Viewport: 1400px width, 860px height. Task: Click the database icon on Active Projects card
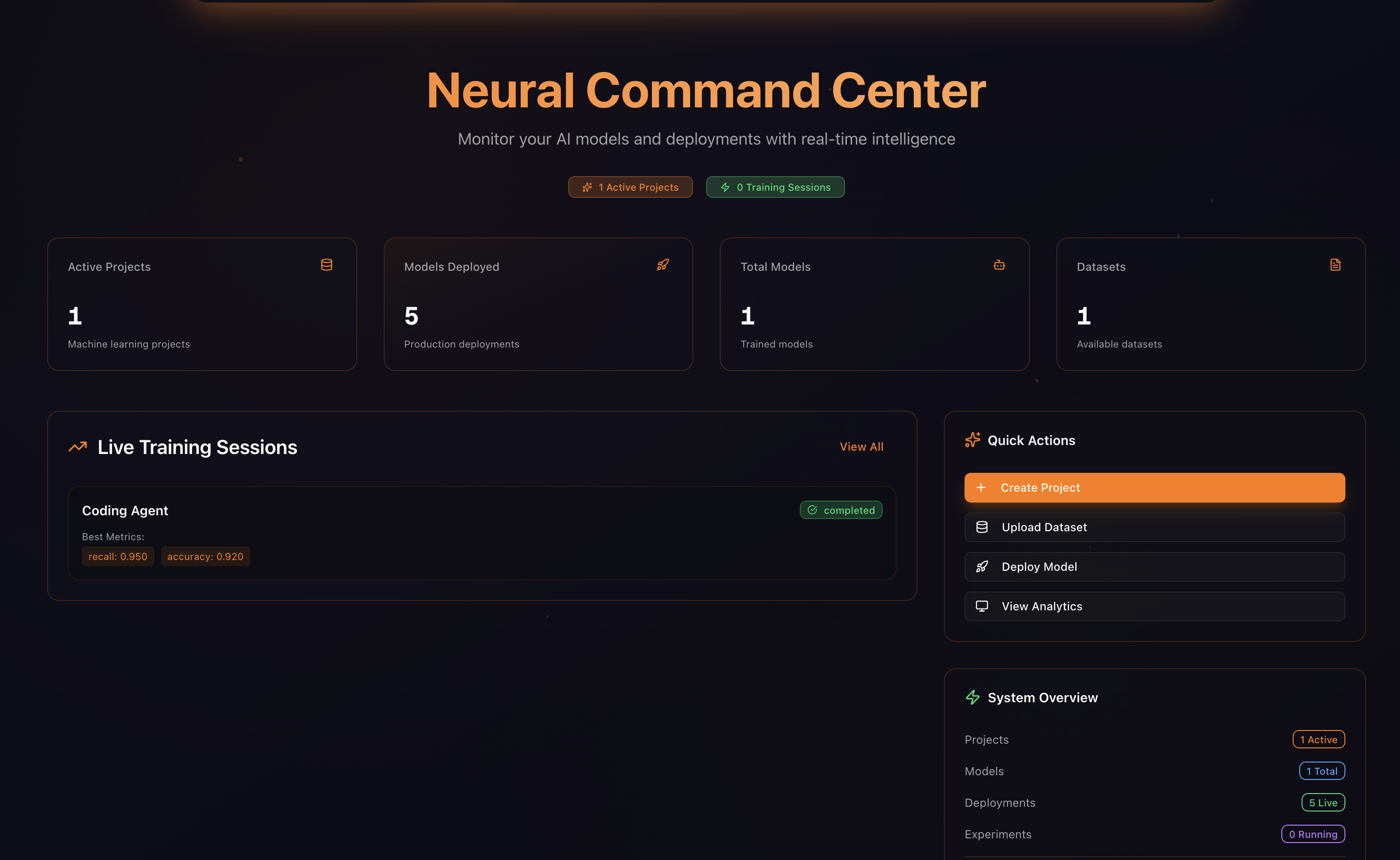[x=327, y=265]
